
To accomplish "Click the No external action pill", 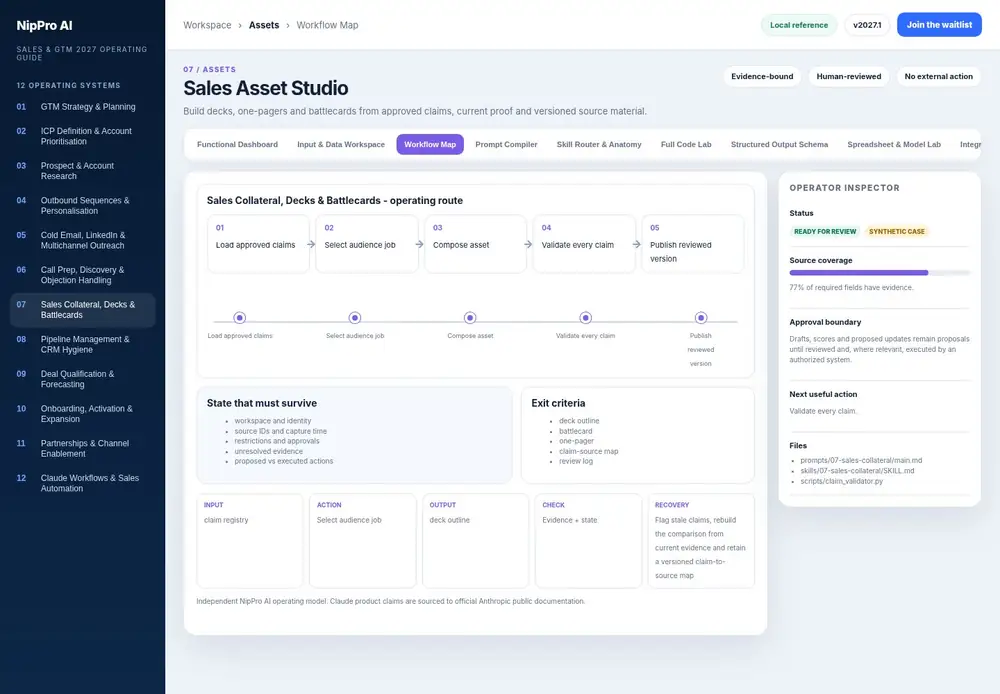I will (938, 77).
